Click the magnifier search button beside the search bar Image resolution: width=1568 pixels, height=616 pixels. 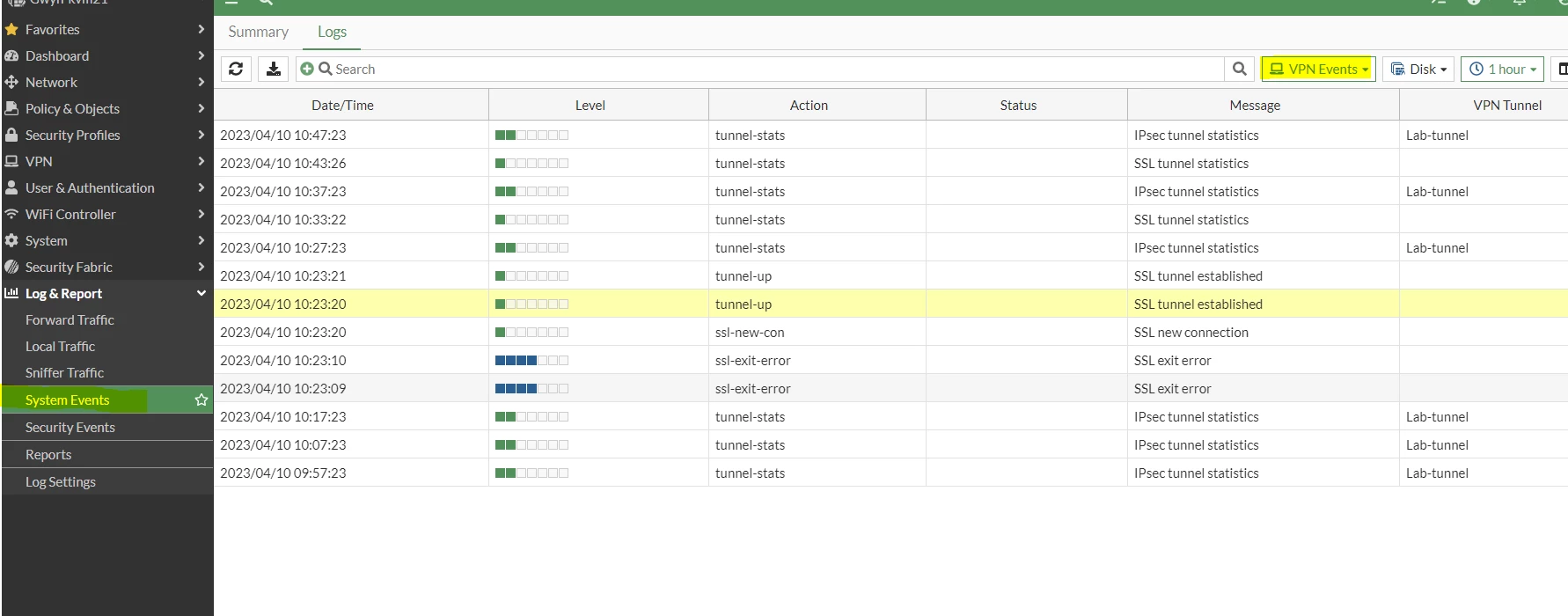click(x=1240, y=69)
